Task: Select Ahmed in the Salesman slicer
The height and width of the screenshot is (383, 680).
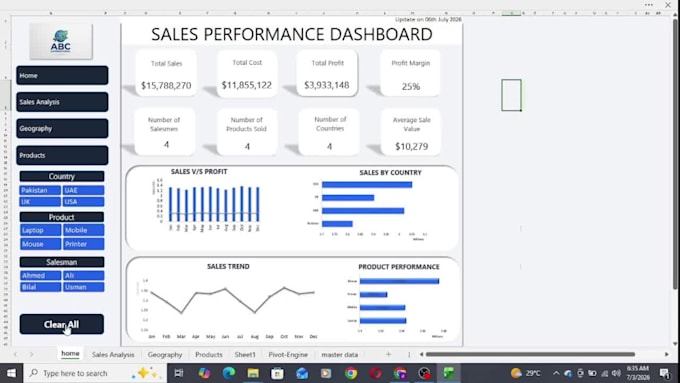Action: (40, 275)
